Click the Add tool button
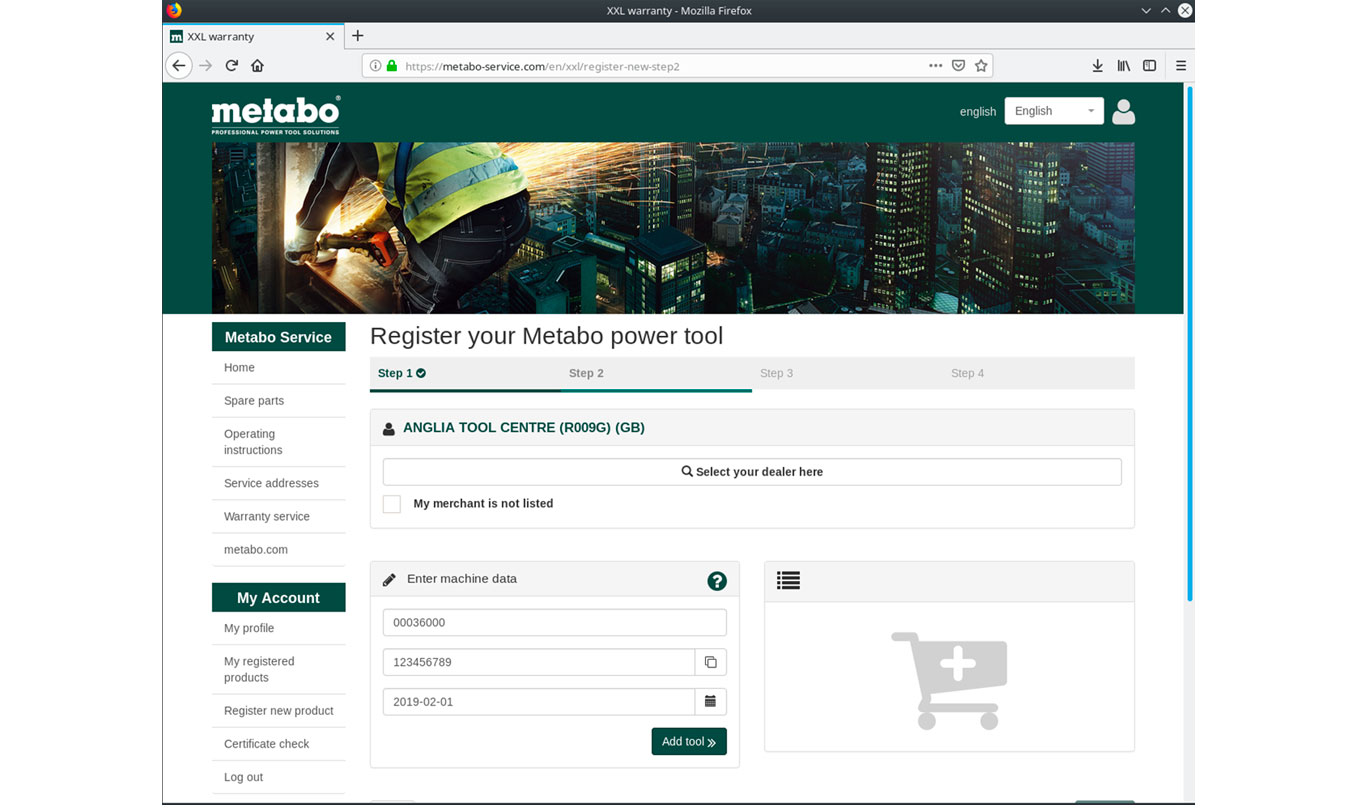The height and width of the screenshot is (810, 1359). [x=688, y=741]
